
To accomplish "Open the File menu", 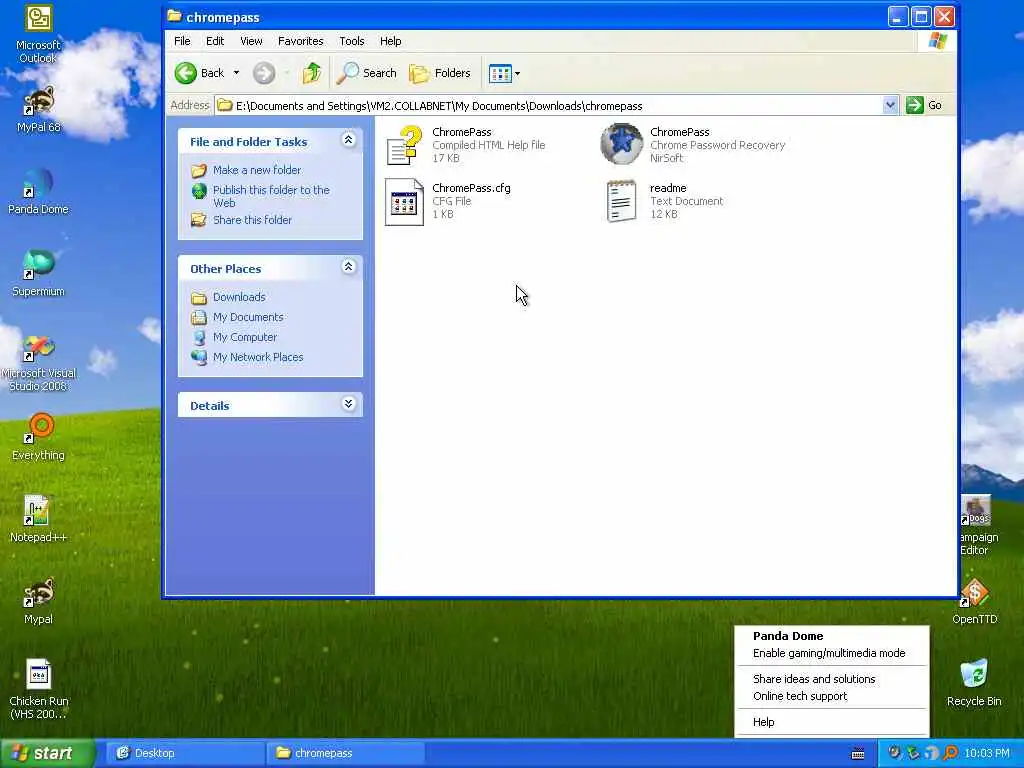I will pyautogui.click(x=182, y=41).
